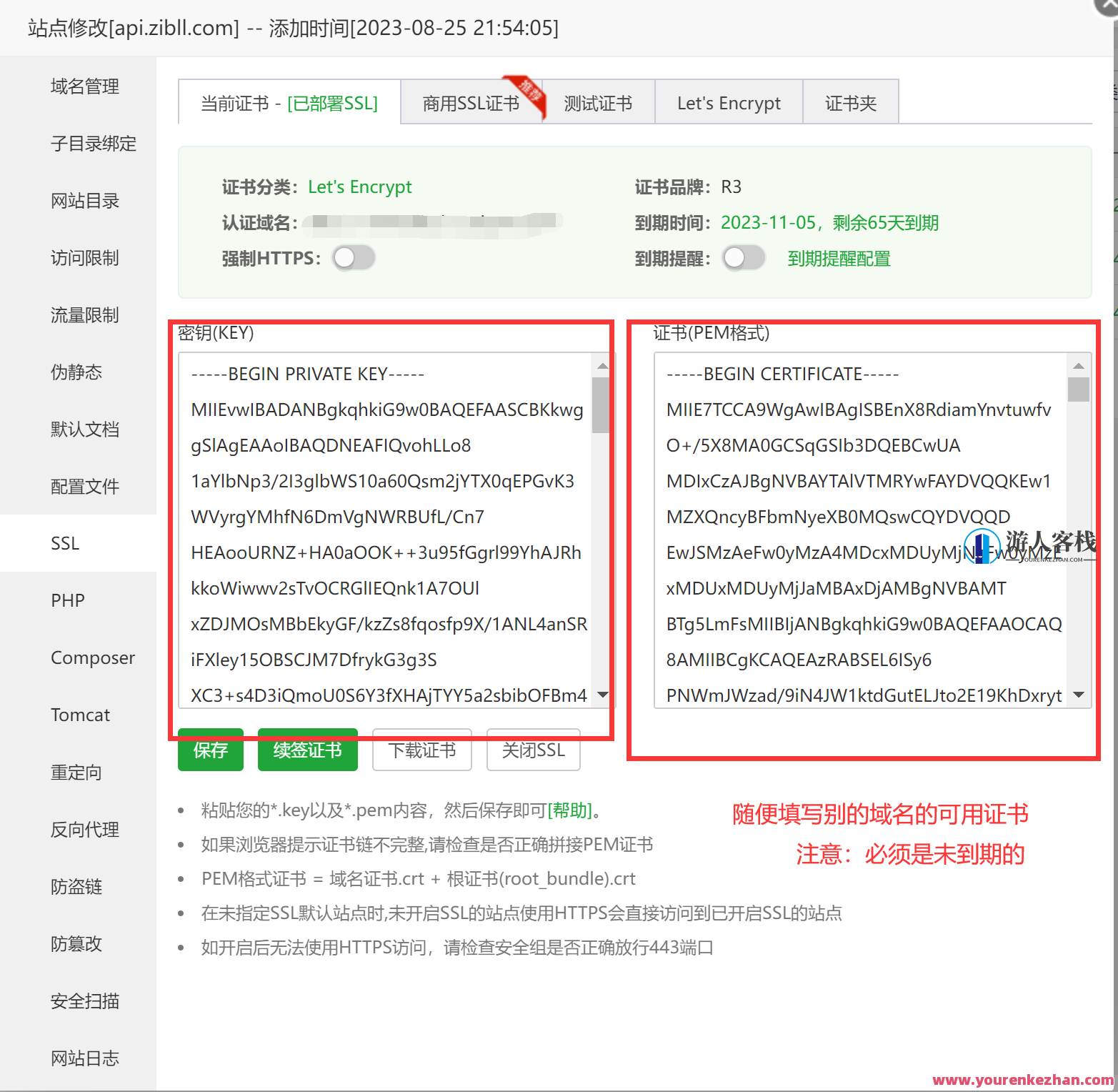Switch to the 商用SSL证书 tab
The width and height of the screenshot is (1118, 1092).
[x=471, y=103]
